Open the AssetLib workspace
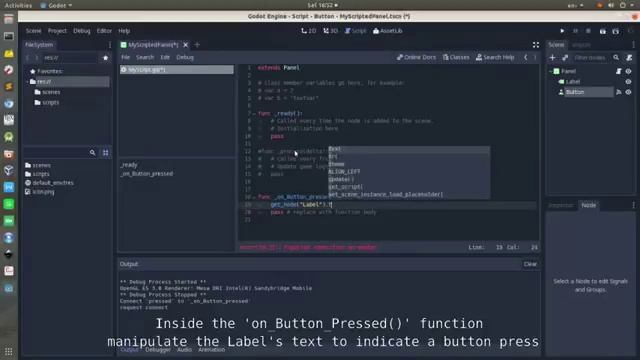The height and width of the screenshot is (360, 640). coord(387,31)
